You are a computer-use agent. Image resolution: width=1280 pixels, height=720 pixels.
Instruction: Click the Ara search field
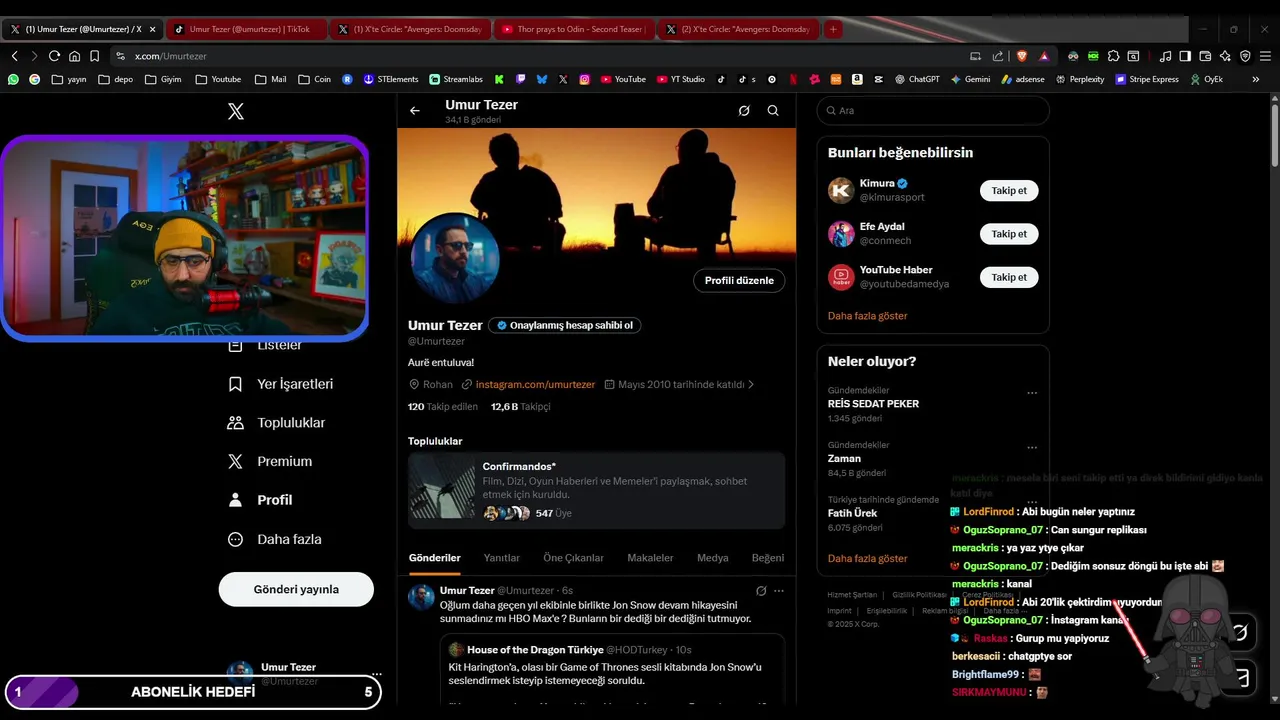933,111
